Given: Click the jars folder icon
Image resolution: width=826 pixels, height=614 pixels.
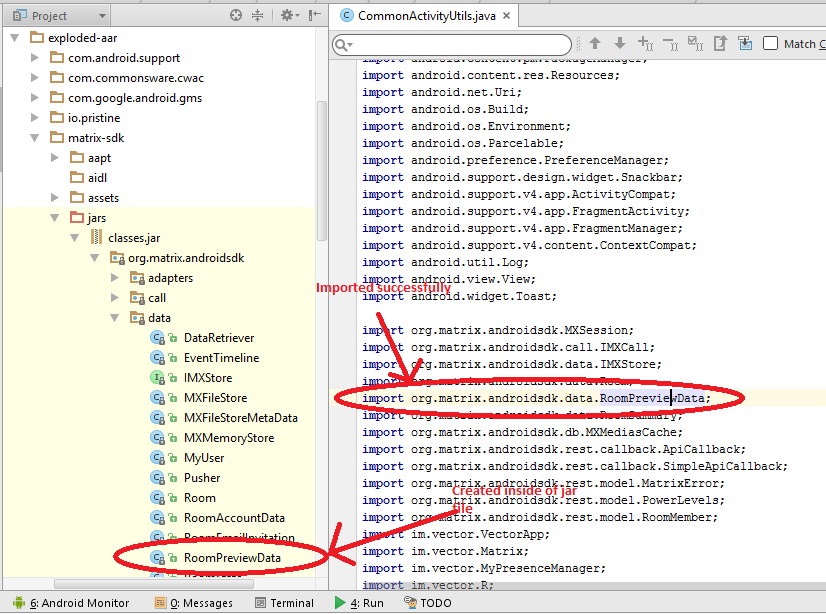Looking at the screenshot, I should (77, 217).
